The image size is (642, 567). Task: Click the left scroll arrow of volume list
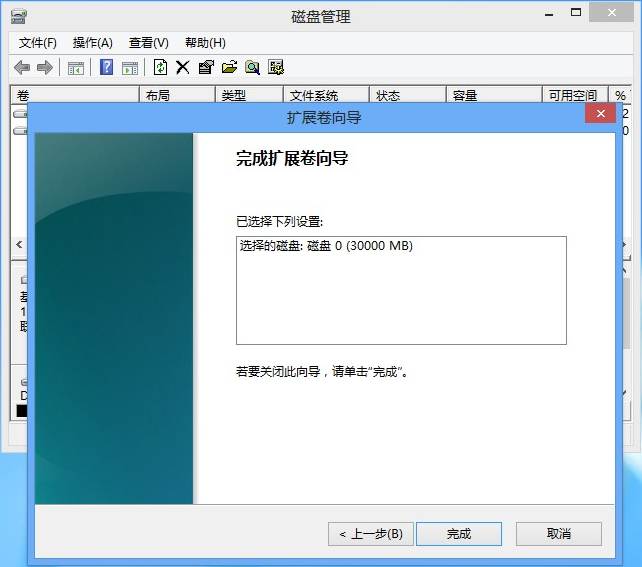click(19, 245)
